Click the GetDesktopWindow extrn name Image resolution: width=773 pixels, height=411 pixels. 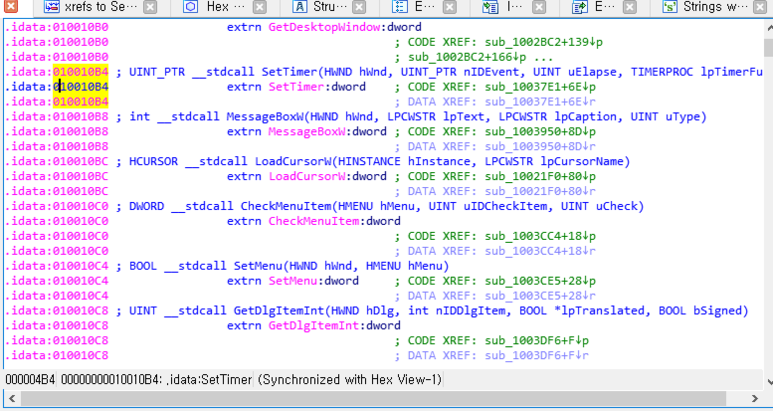324,27
